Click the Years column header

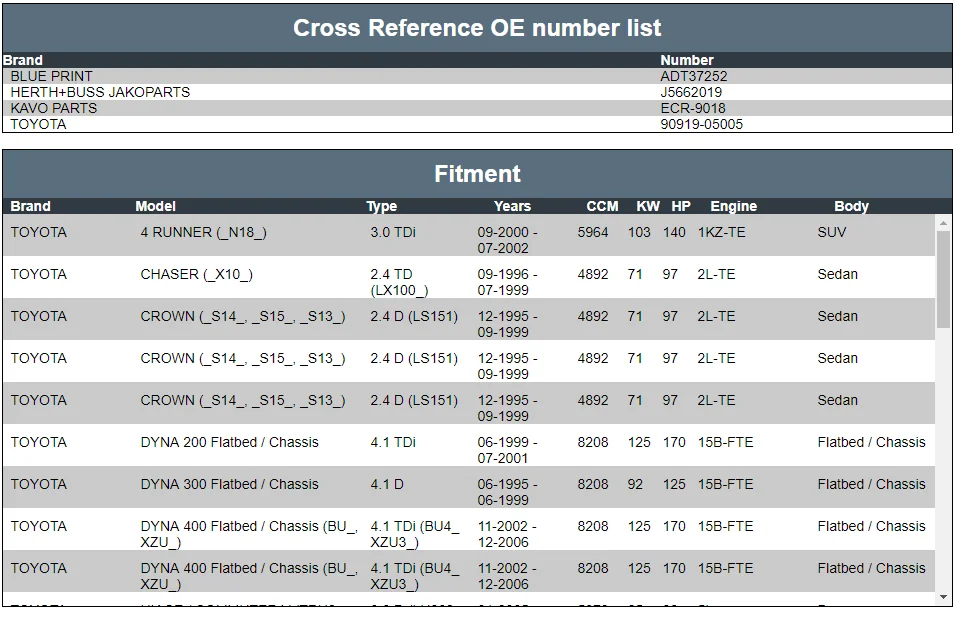[512, 206]
